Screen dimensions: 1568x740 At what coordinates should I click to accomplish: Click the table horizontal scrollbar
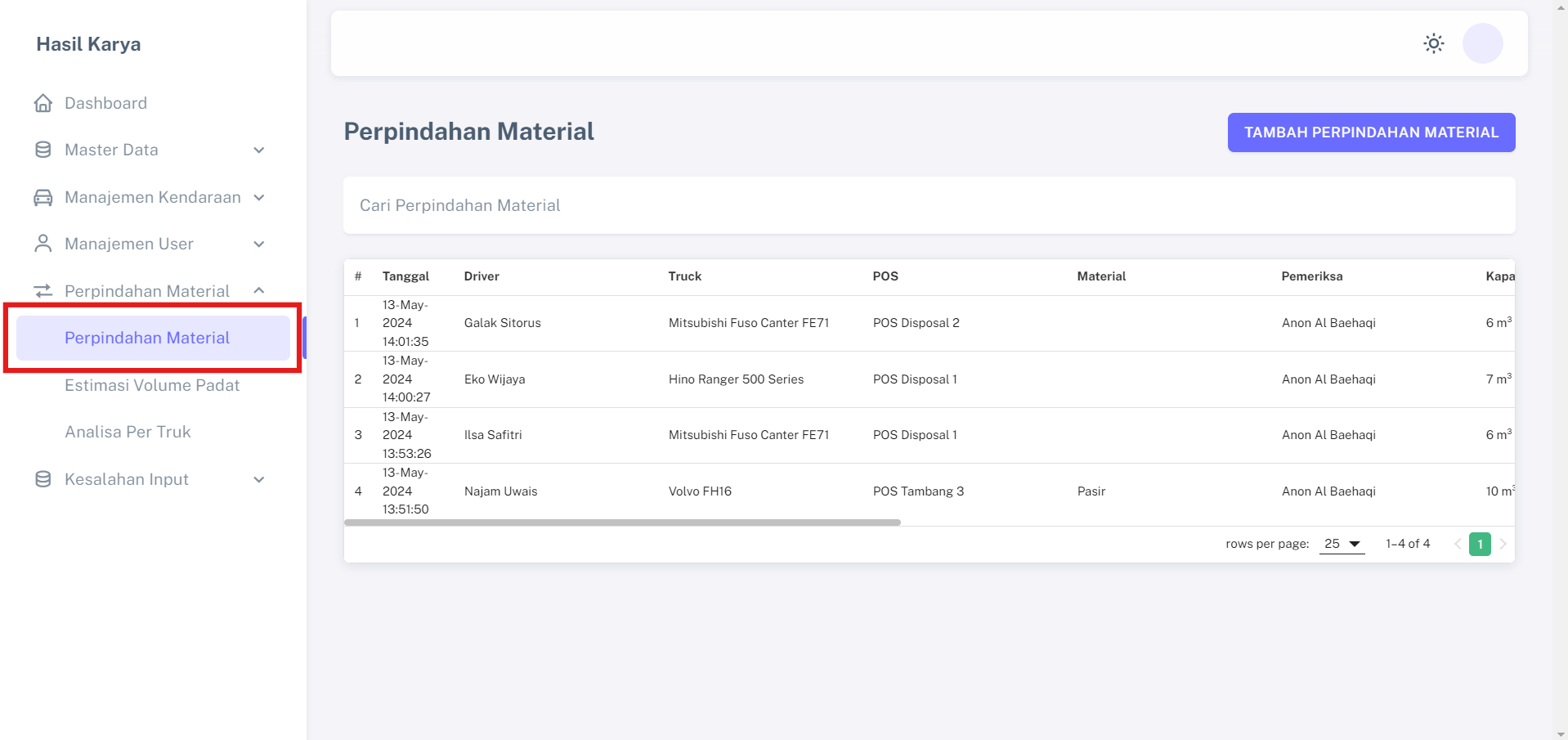(x=622, y=522)
